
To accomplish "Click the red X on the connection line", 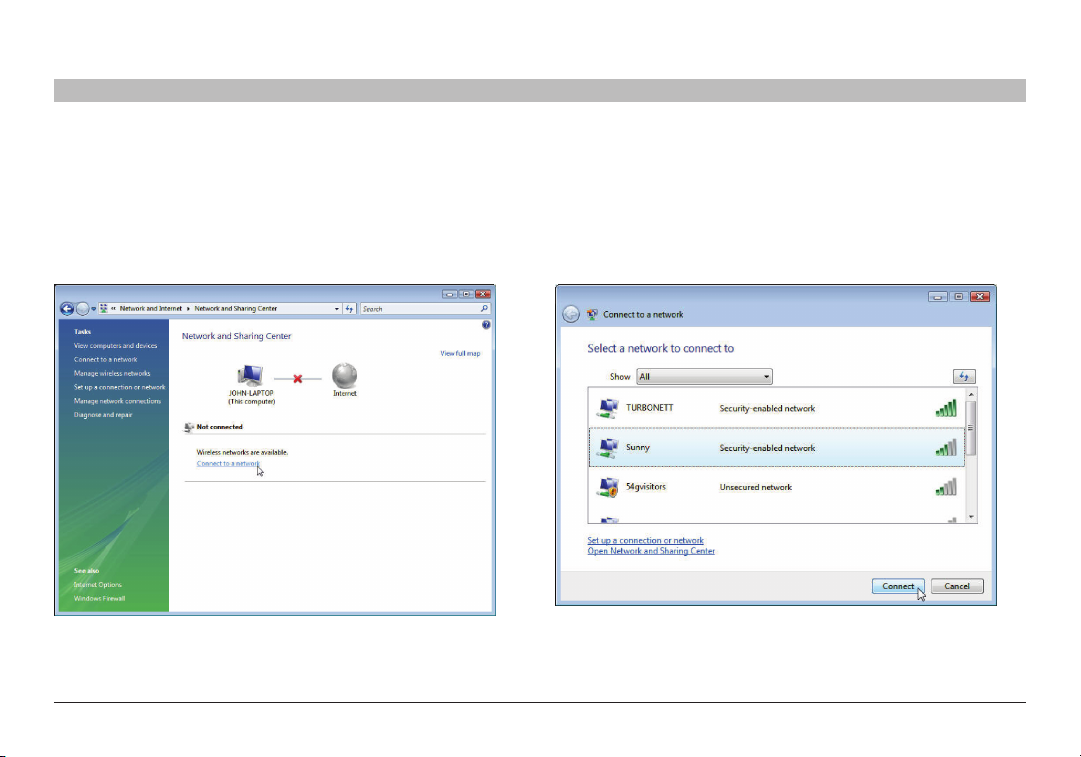I will [298, 378].
